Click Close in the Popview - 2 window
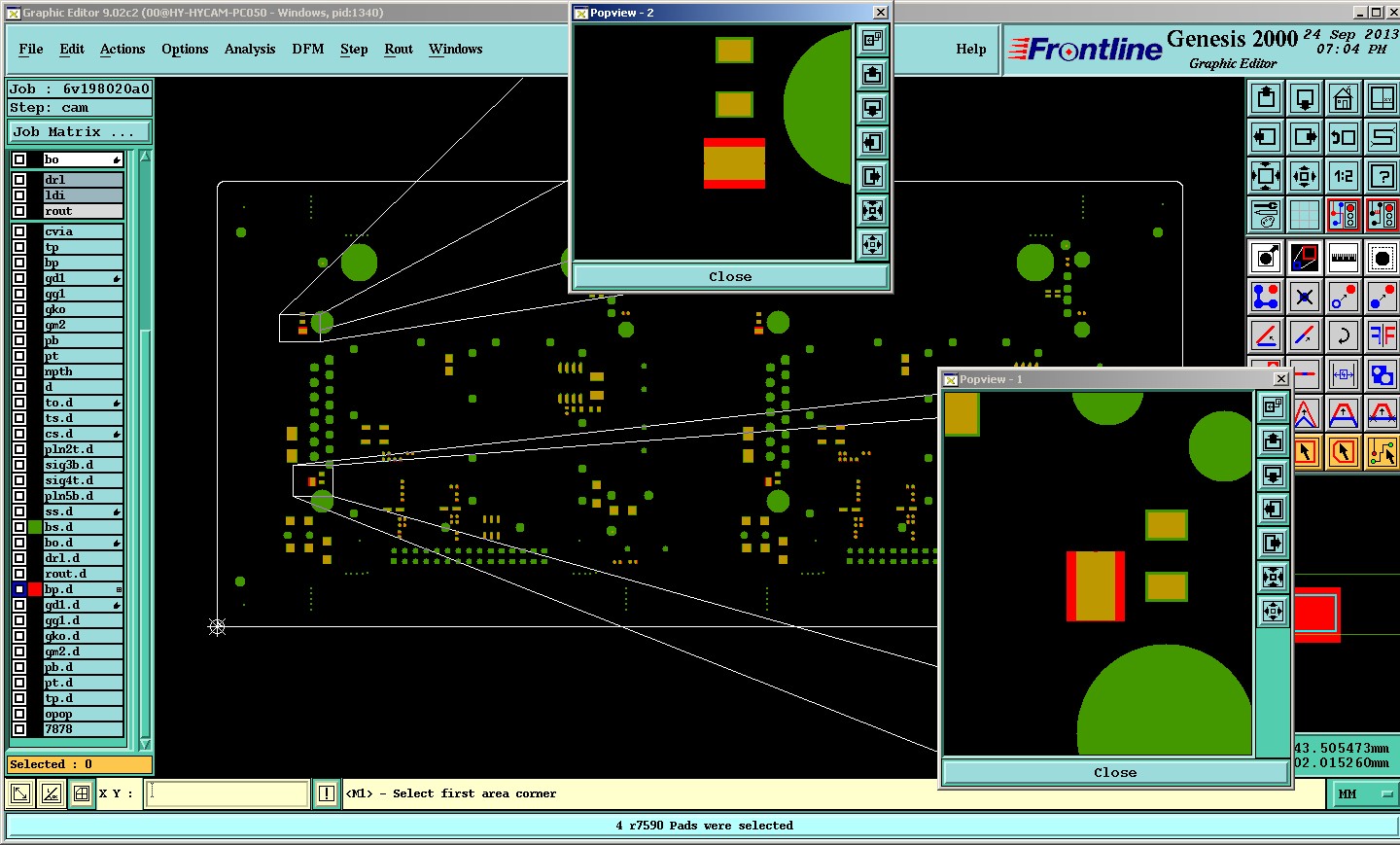Screen dimensions: 1400x845 coord(730,277)
